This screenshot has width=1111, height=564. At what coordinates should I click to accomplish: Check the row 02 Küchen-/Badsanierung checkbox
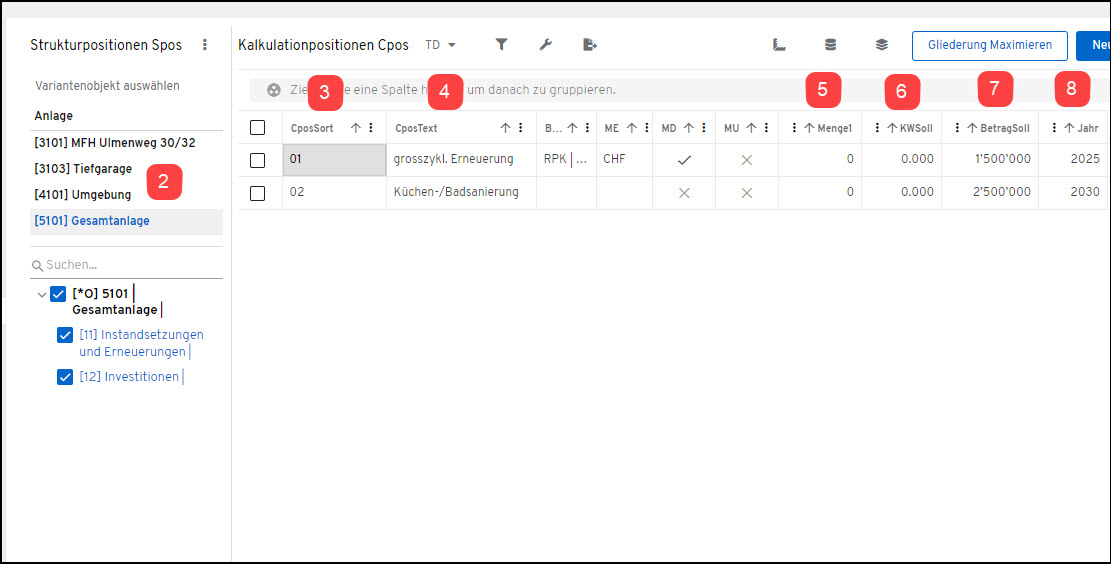click(258, 193)
